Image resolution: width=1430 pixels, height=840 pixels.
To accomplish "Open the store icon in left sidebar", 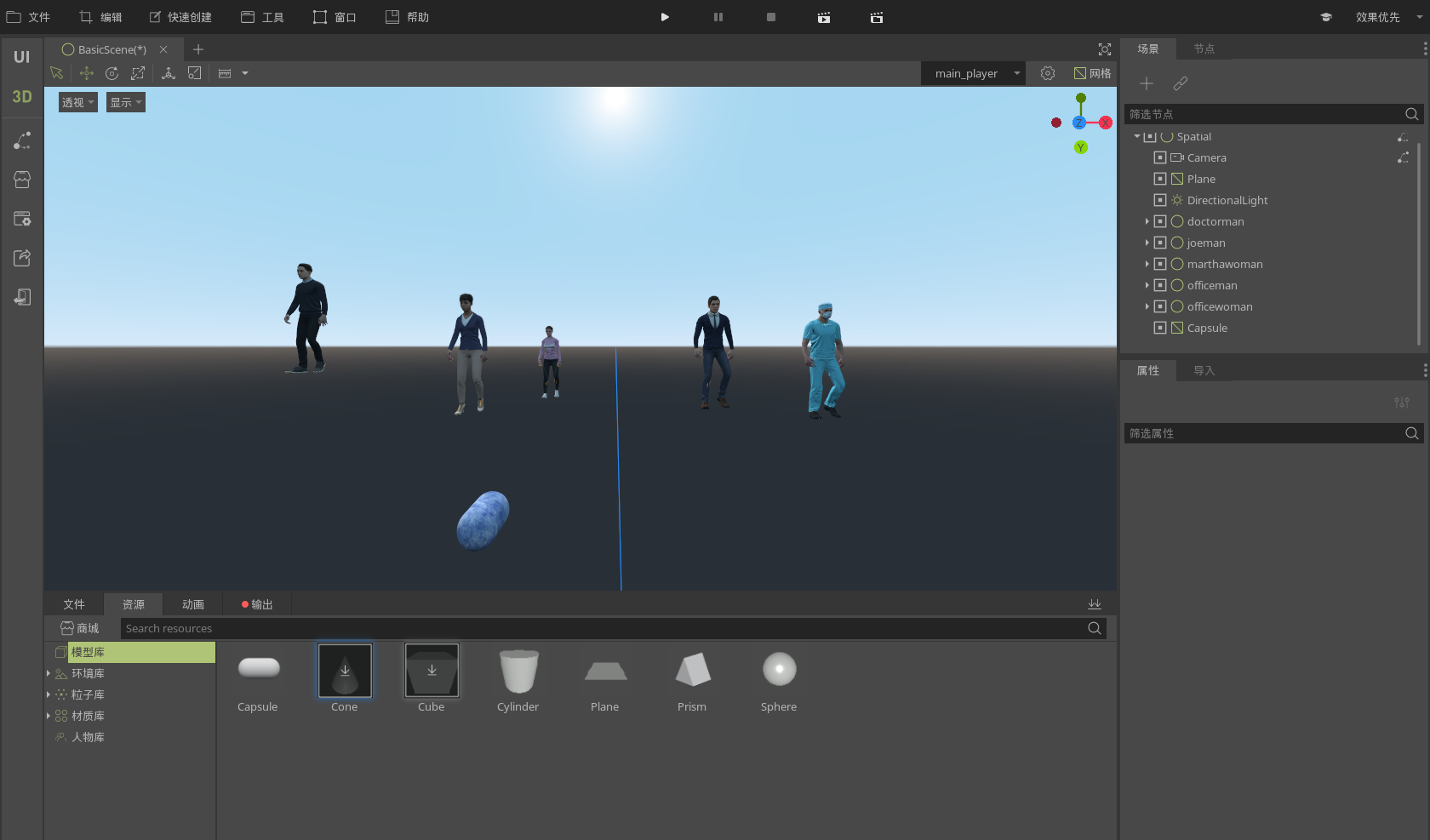I will tap(22, 180).
